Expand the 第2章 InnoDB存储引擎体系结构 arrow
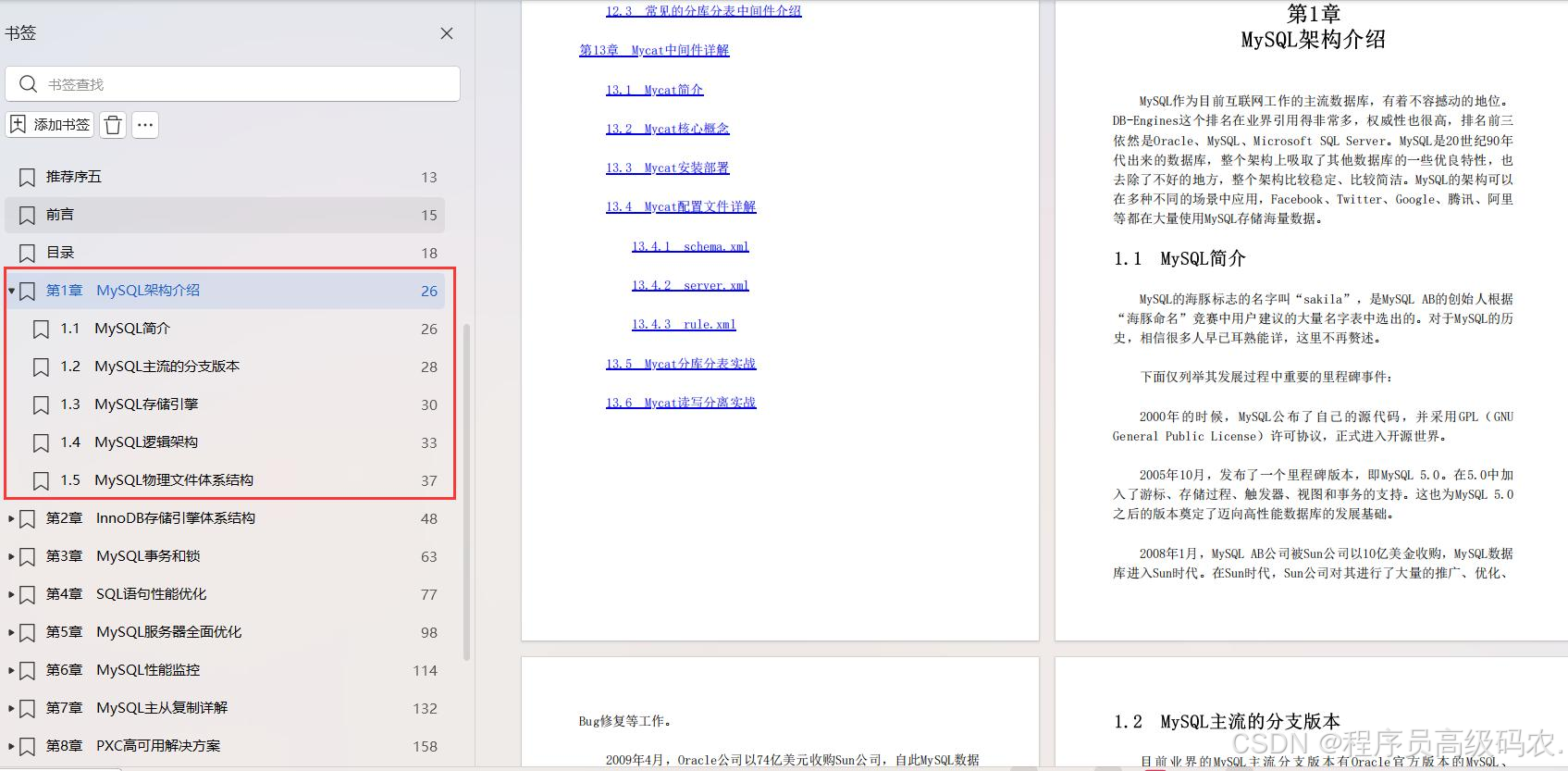This screenshot has height=771, width=1568. point(11,518)
